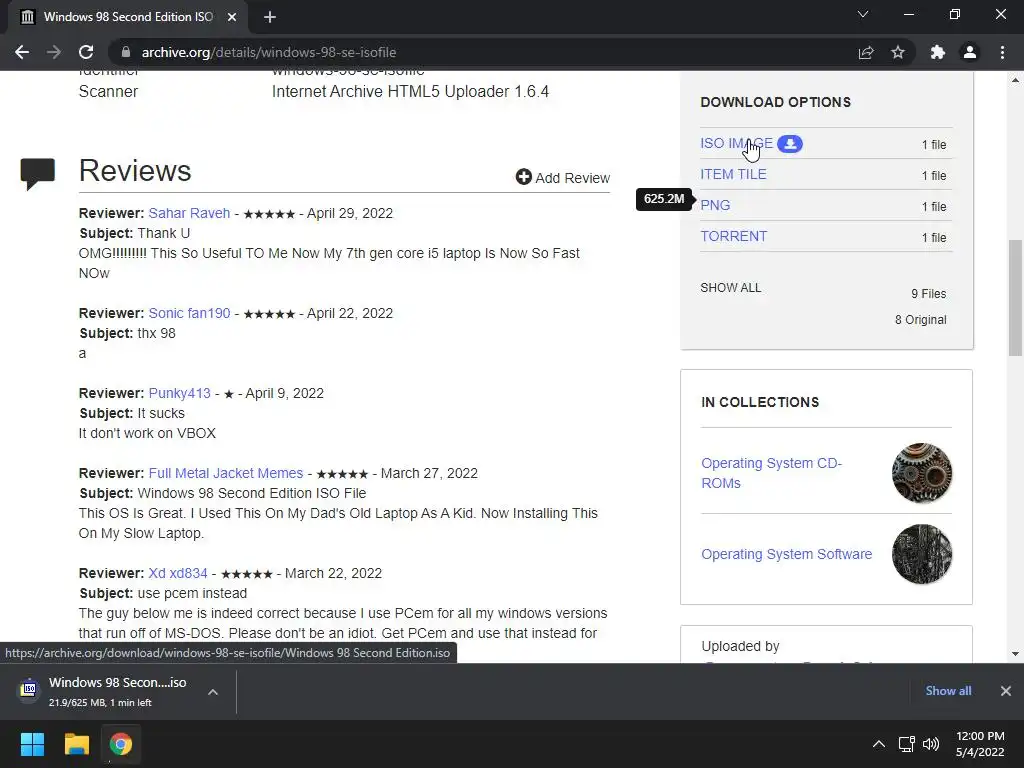Open Operating System Software collection
The width and height of the screenshot is (1024, 768).
[786, 554]
